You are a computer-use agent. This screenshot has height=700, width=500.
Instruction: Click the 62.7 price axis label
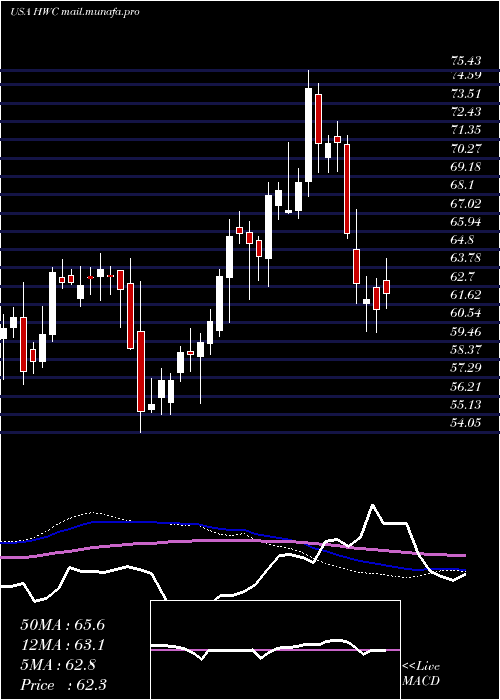point(462,276)
